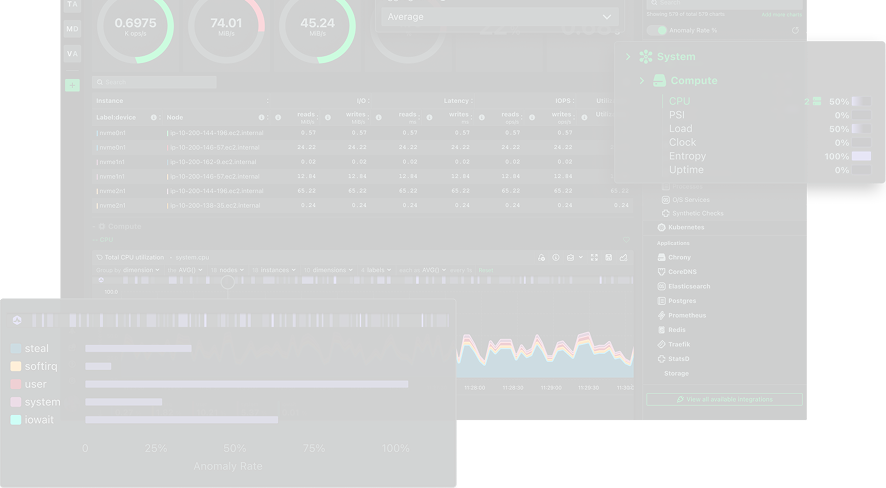Click the iowait color swatch in legend
The image size is (886, 488).
16,420
